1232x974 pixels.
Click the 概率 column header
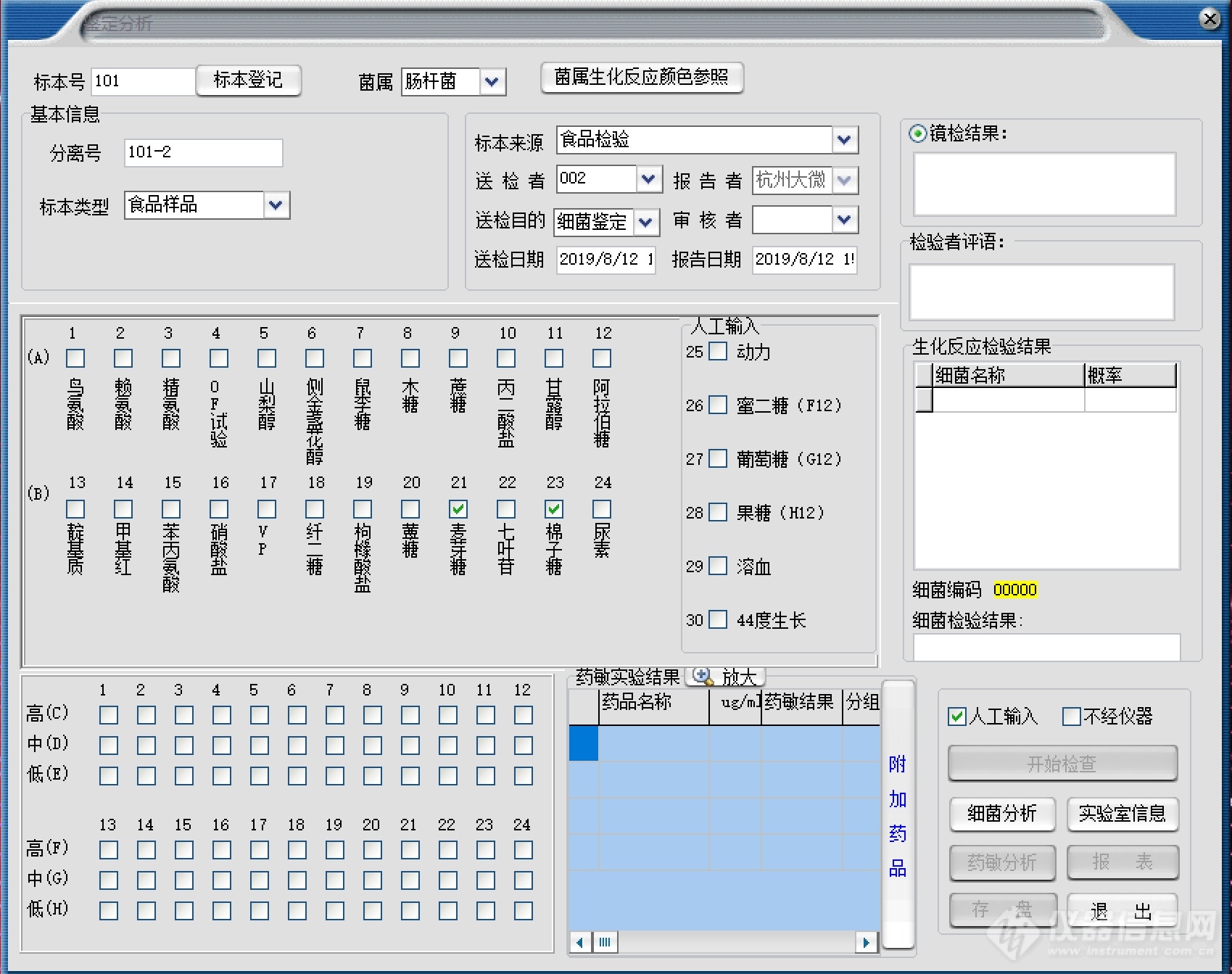click(1130, 376)
